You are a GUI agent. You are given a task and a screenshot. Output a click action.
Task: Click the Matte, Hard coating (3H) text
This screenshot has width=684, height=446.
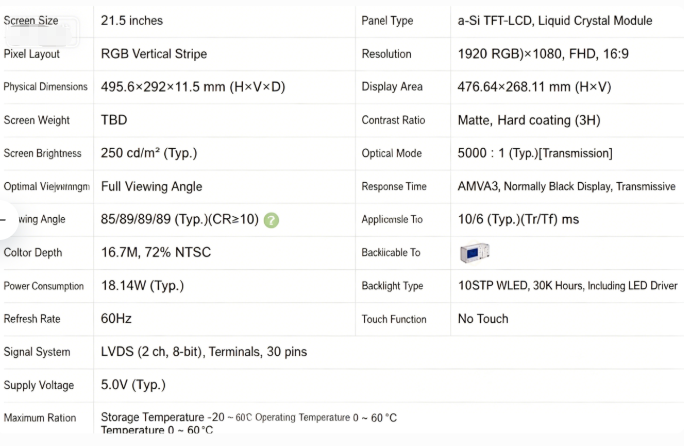pos(529,120)
